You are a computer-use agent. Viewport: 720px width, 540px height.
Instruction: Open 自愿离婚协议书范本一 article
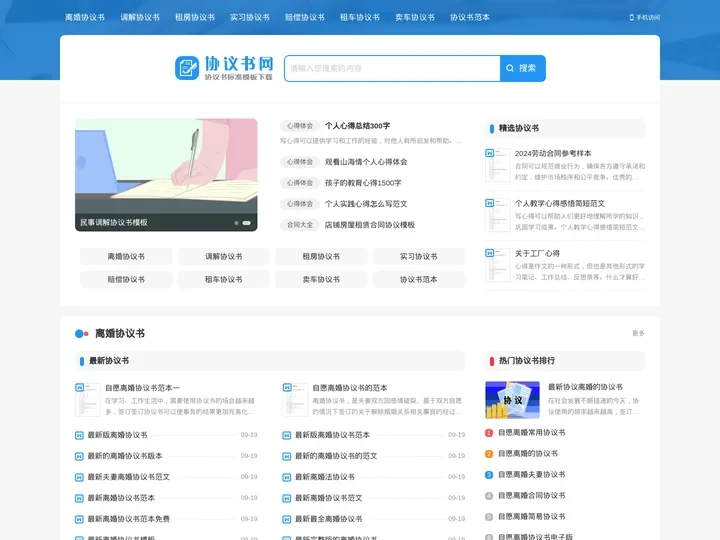point(142,388)
